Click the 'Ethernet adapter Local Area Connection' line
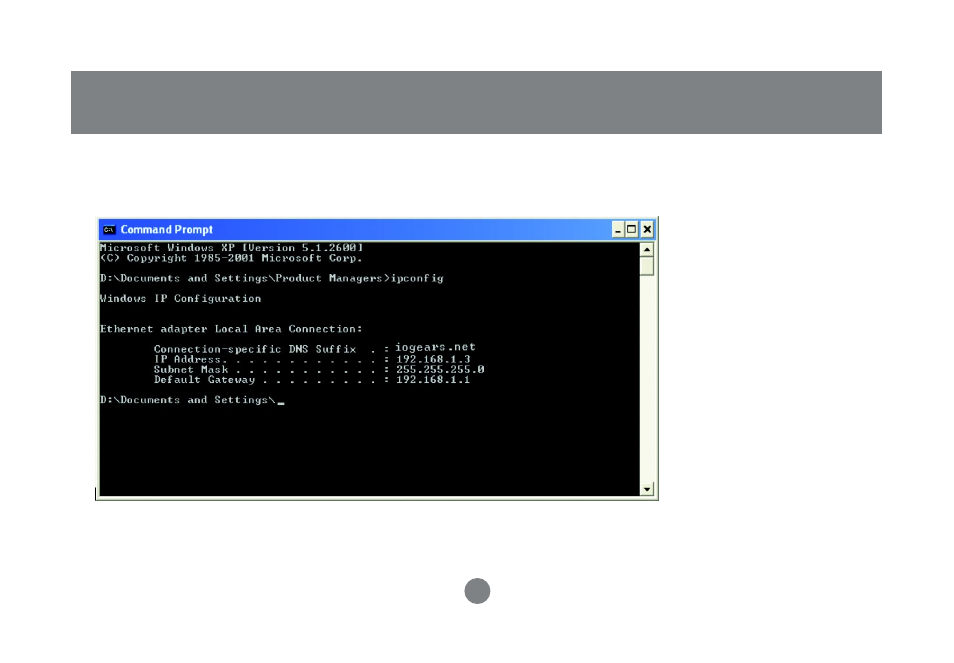 point(231,329)
